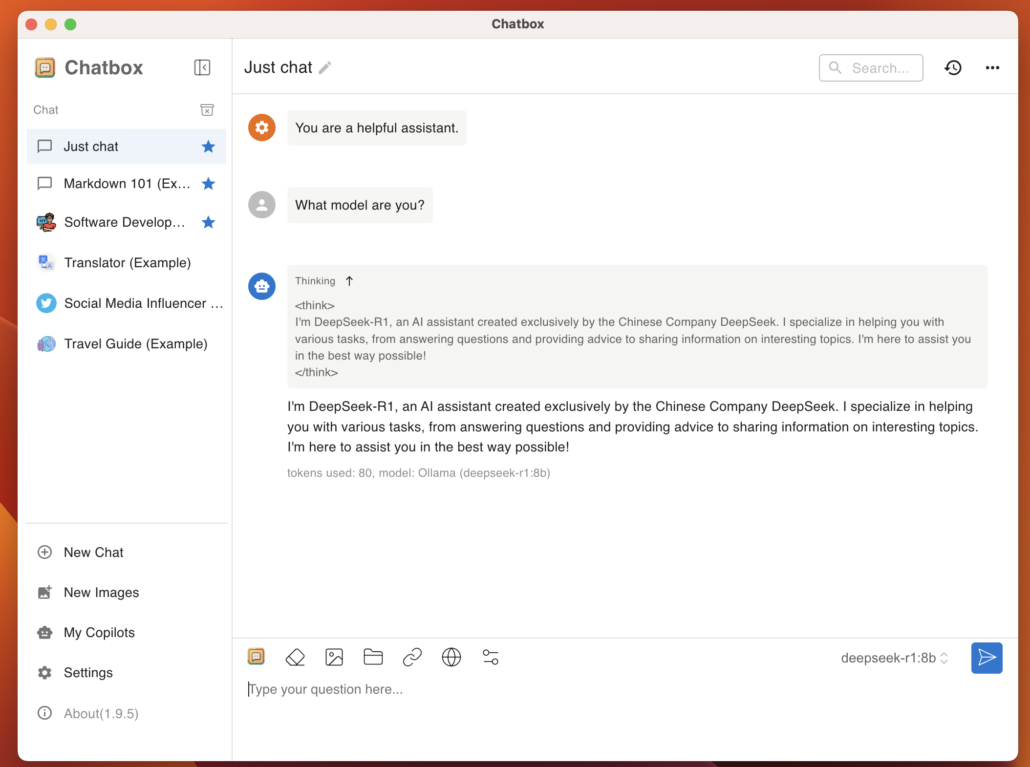Click the tokens used model info line
Screen dimensions: 1030x767
(418, 473)
